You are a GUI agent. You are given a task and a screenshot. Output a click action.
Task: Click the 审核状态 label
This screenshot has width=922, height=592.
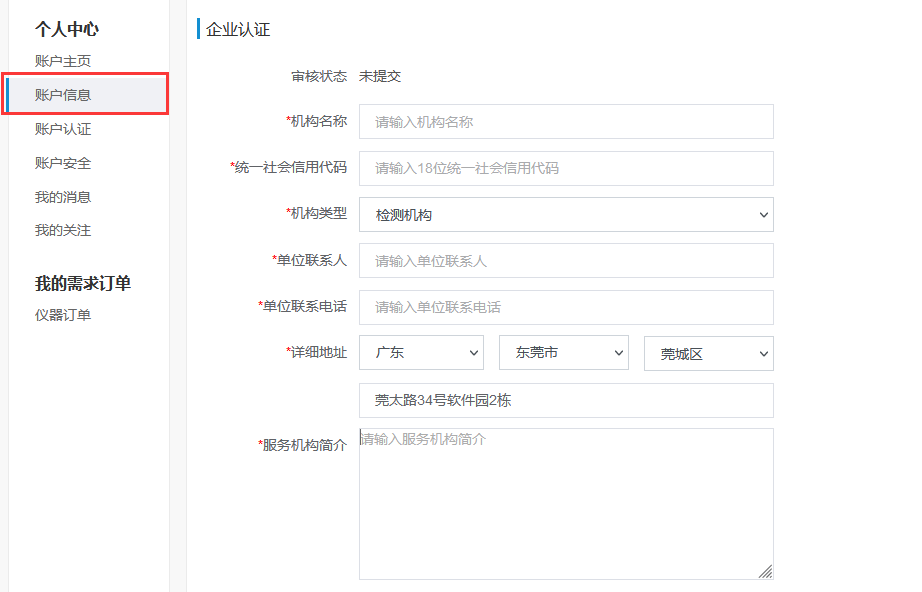tap(319, 76)
